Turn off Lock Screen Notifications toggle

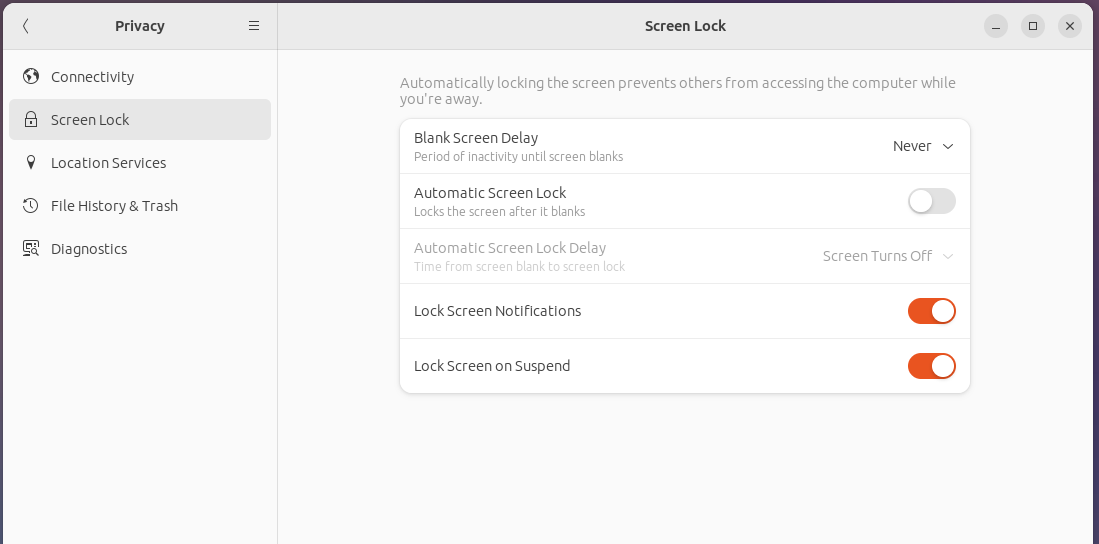[x=931, y=311]
